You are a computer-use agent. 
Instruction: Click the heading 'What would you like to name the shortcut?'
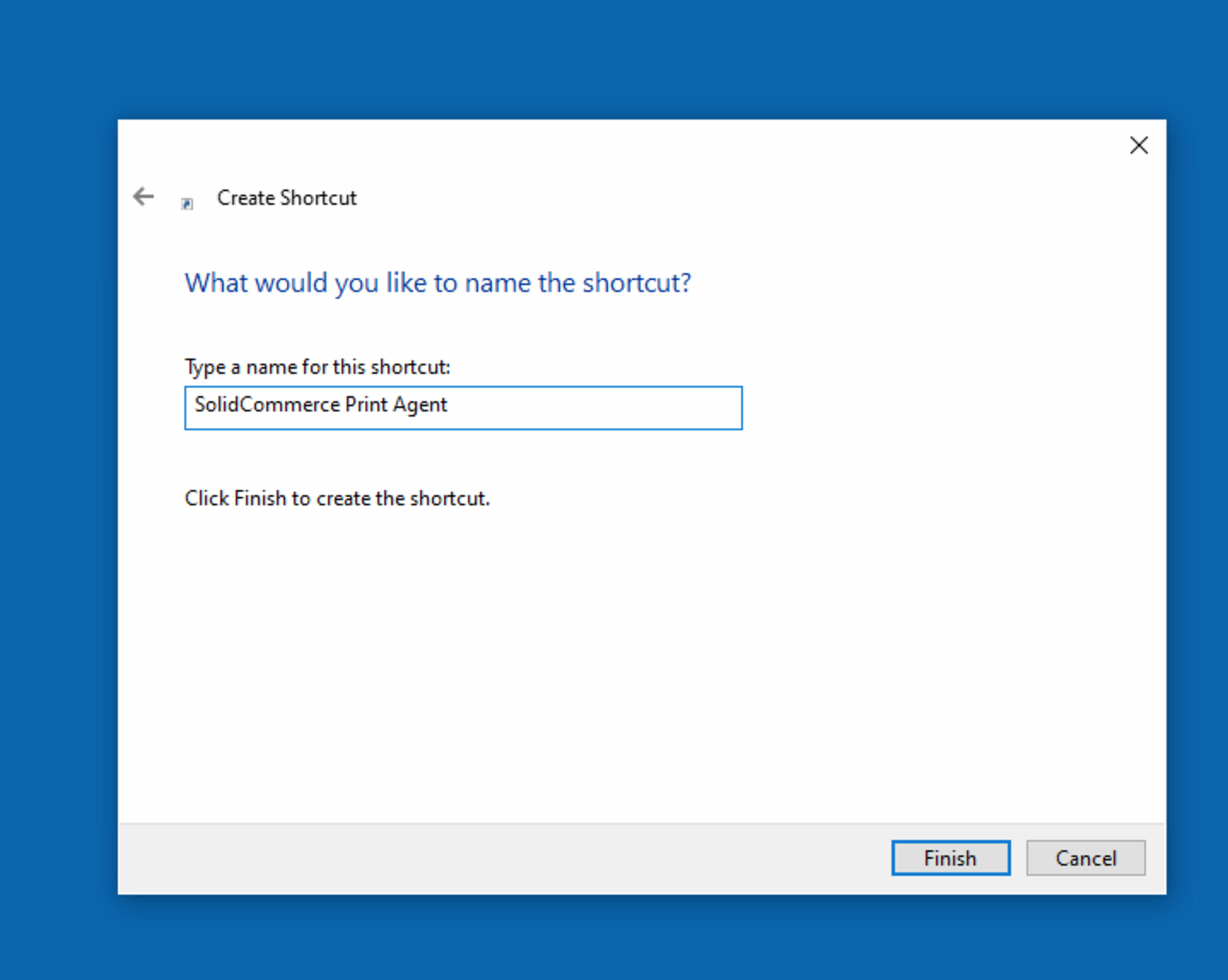438,283
